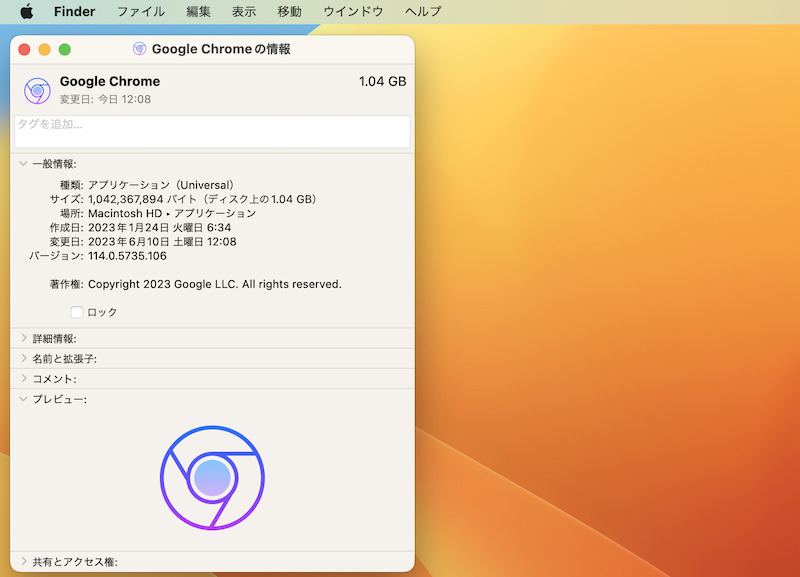Click the green zoom window button
The width and height of the screenshot is (800, 577).
point(65,49)
